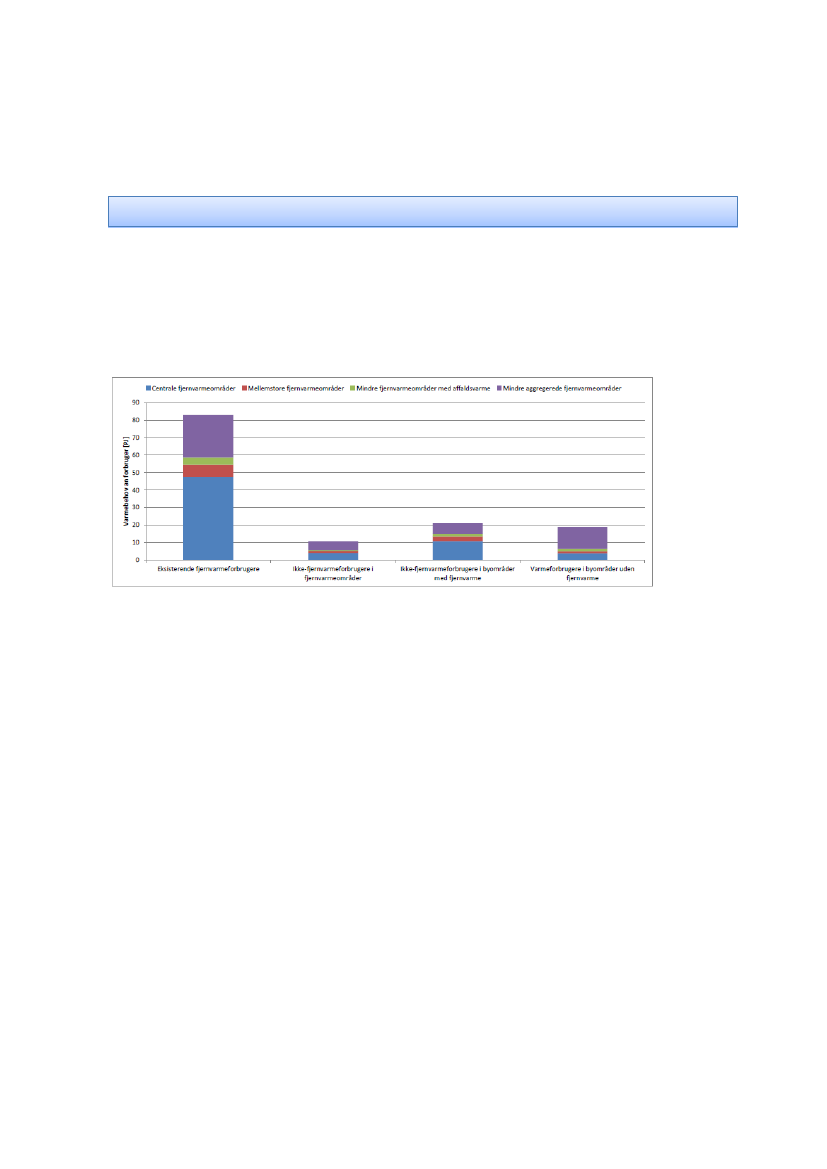Click the green Mindre fjernvarmeområder med affaldsvarme legend swatch
The image size is (827, 1169).
(x=353, y=388)
